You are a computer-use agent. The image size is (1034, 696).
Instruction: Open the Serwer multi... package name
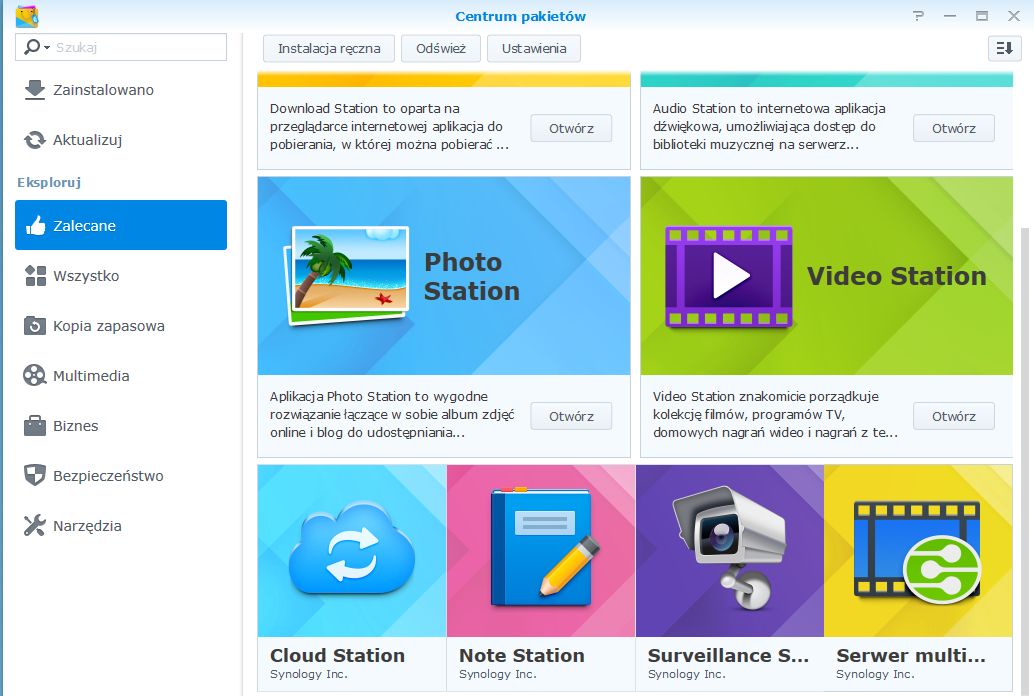[x=911, y=655]
